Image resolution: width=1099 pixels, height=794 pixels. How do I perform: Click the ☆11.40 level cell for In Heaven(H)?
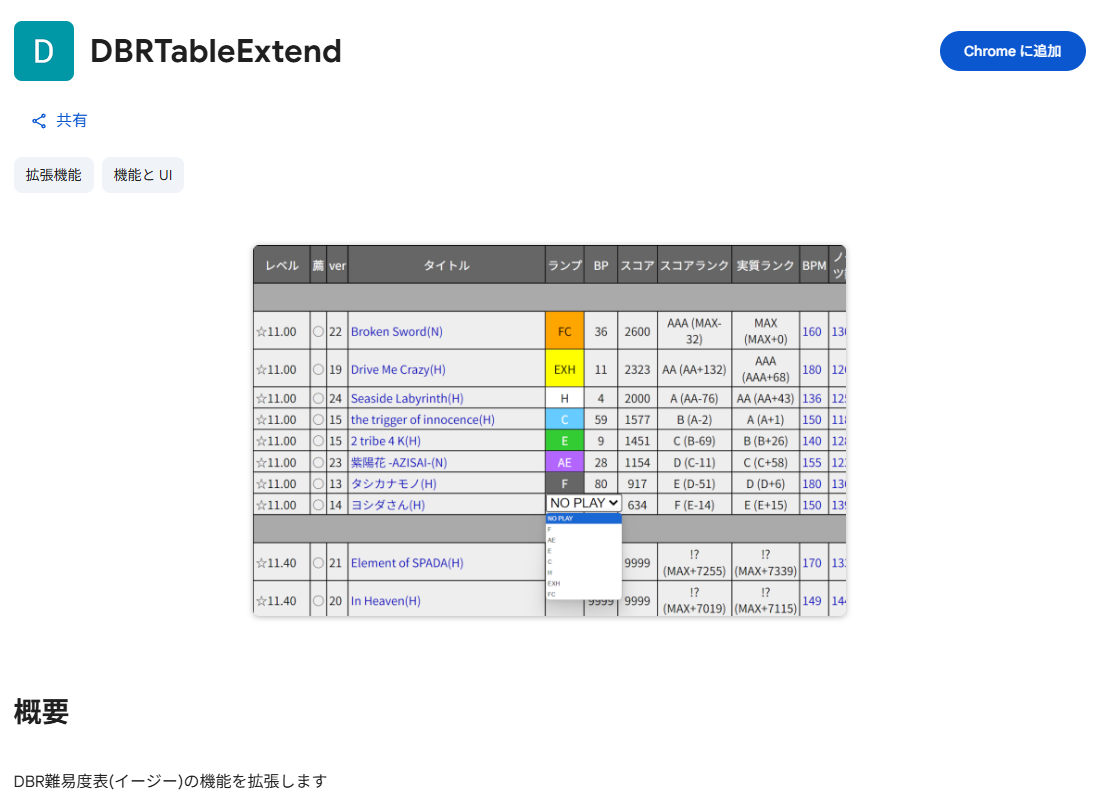click(282, 601)
